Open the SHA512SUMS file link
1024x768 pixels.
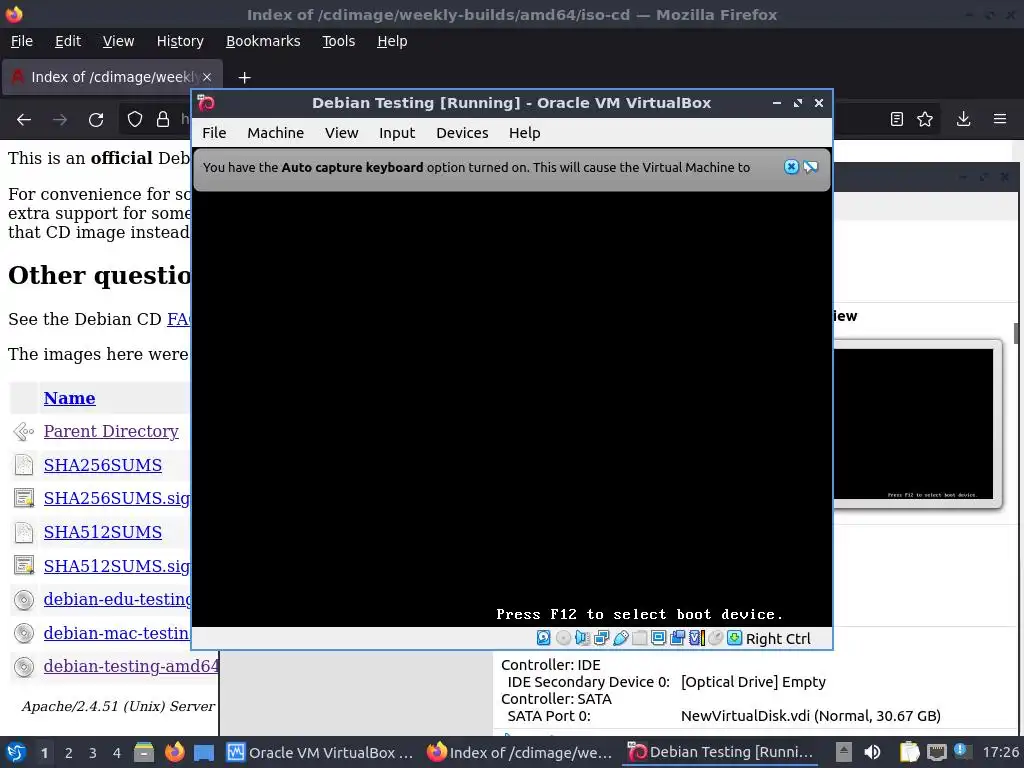tap(103, 532)
